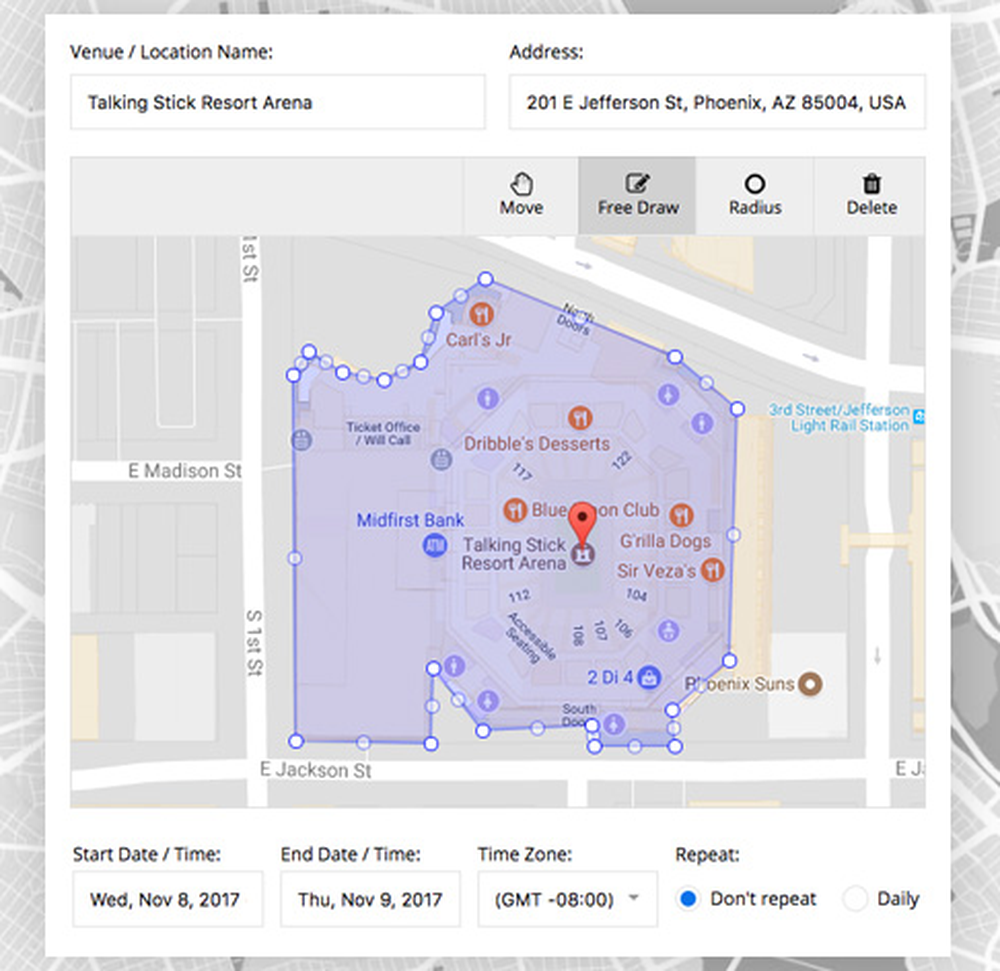This screenshot has height=971, width=1000.
Task: Open the Time Zone dropdown
Action: [567, 899]
